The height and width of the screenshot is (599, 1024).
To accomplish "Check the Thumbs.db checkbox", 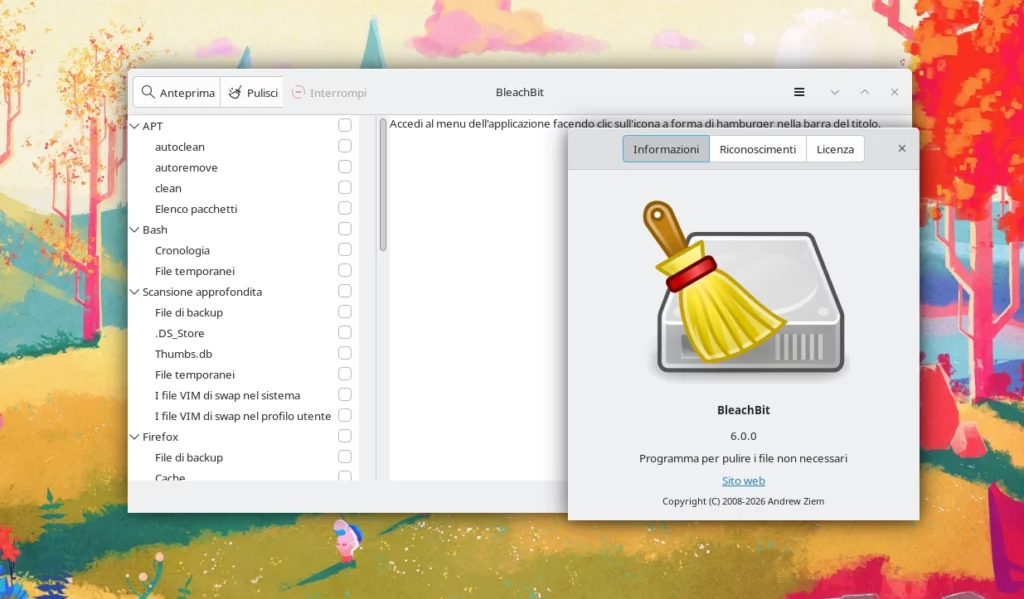I will click(345, 354).
